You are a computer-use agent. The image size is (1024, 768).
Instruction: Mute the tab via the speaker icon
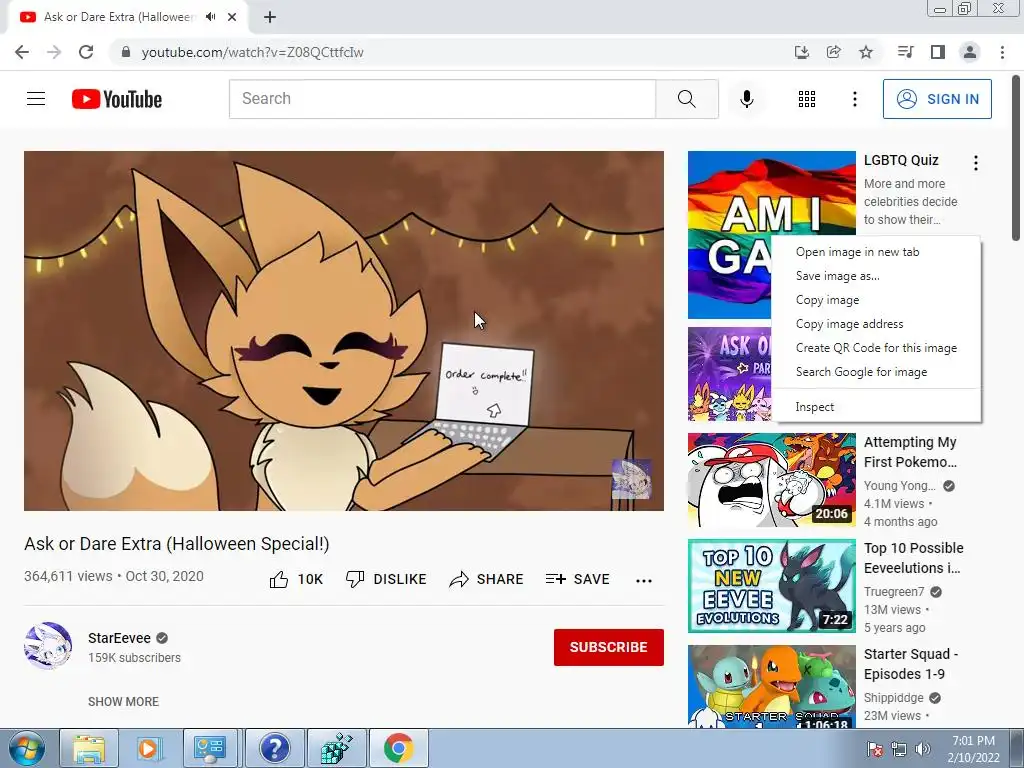210,17
